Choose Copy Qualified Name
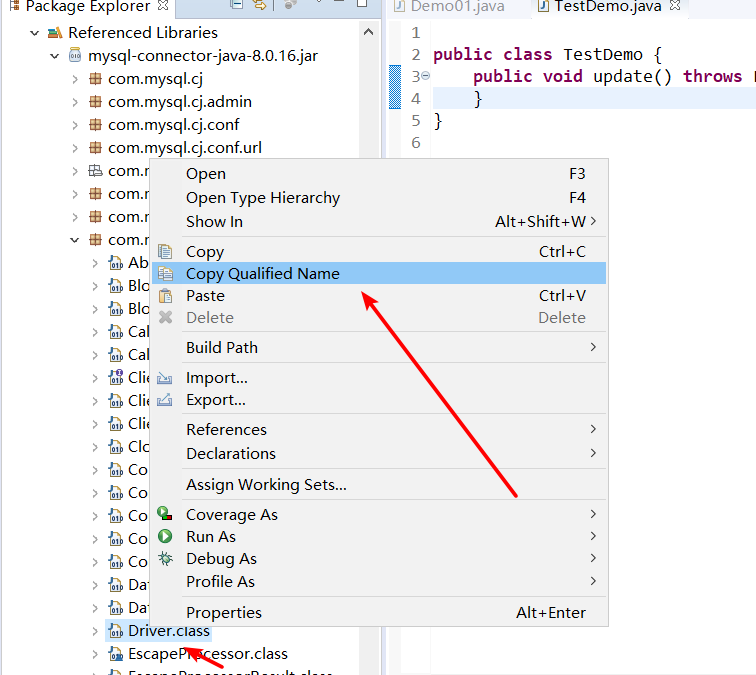756x675 pixels. click(379, 273)
